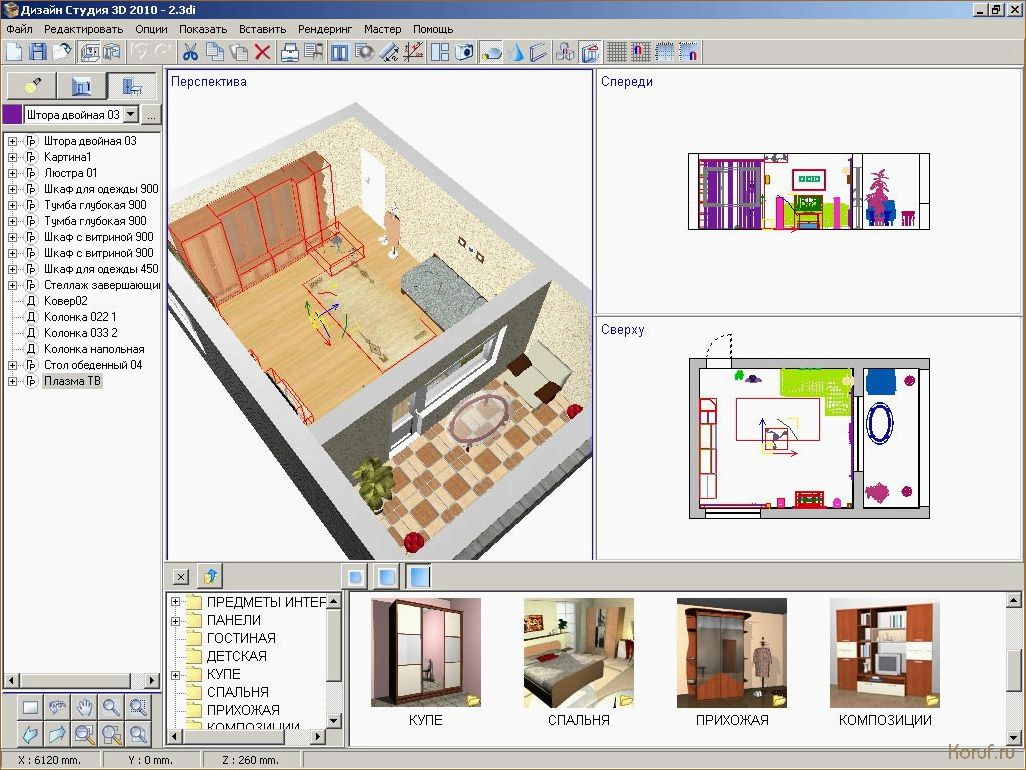Copy selected object toolbar icon
1026x770 pixels.
[215, 52]
